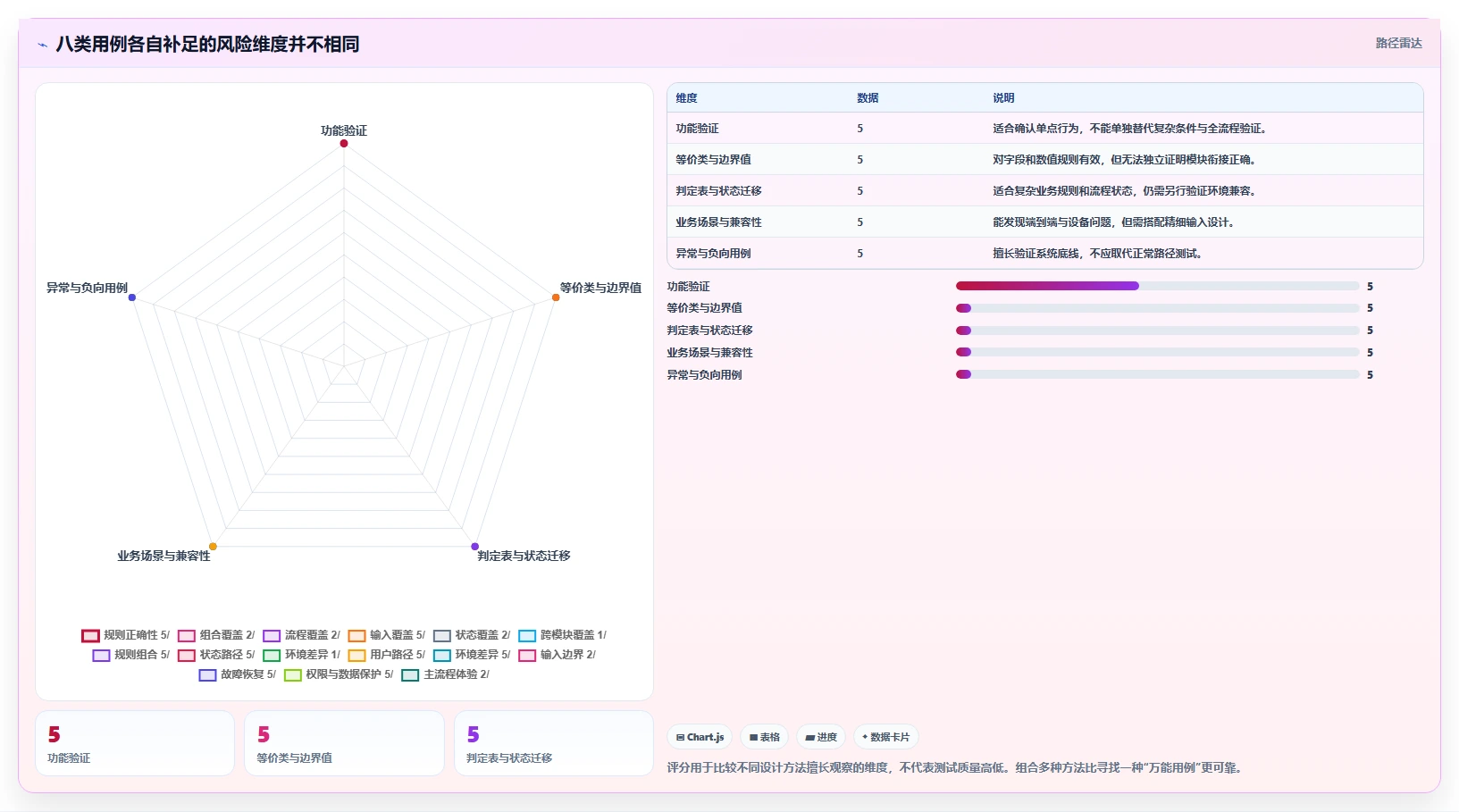Click the 进度 chip
Viewport: 1459px width, 812px height.
point(821,737)
